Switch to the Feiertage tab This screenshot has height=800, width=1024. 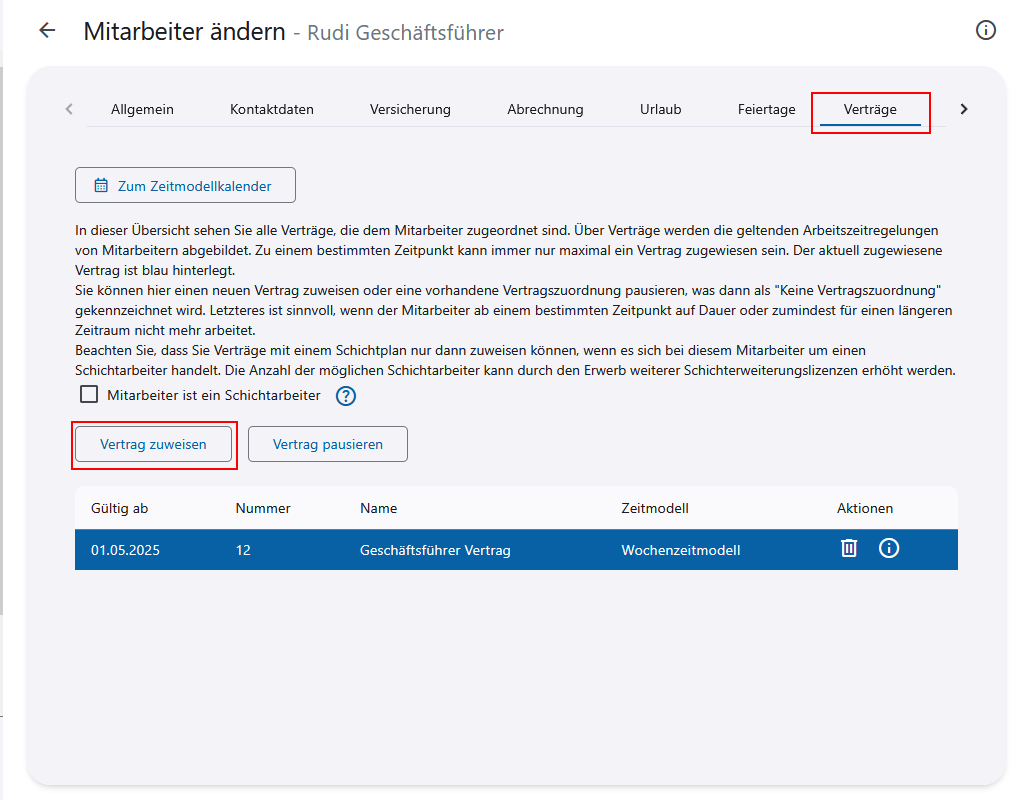click(766, 110)
